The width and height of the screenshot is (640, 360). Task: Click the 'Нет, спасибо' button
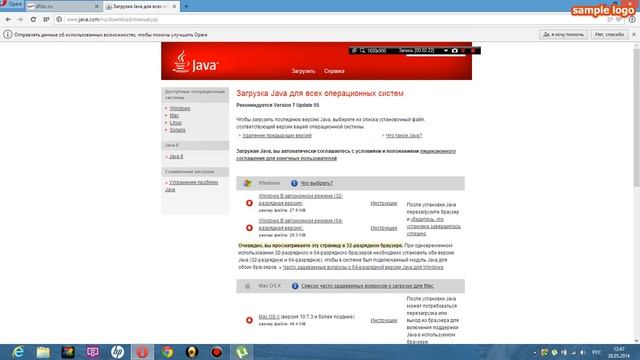(609, 35)
